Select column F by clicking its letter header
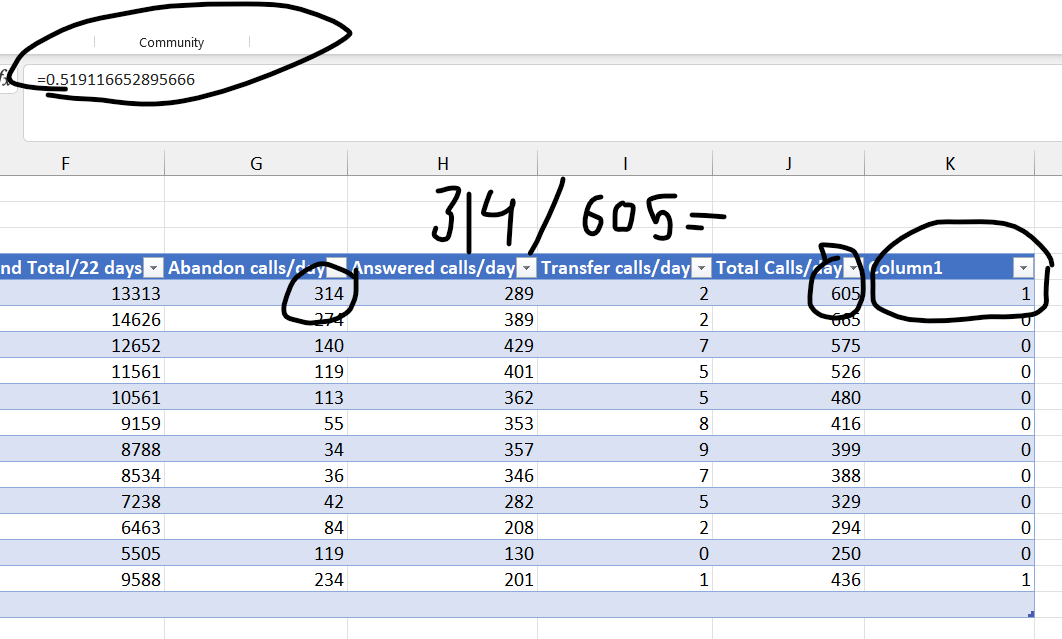The width and height of the screenshot is (1062, 639). point(65,162)
